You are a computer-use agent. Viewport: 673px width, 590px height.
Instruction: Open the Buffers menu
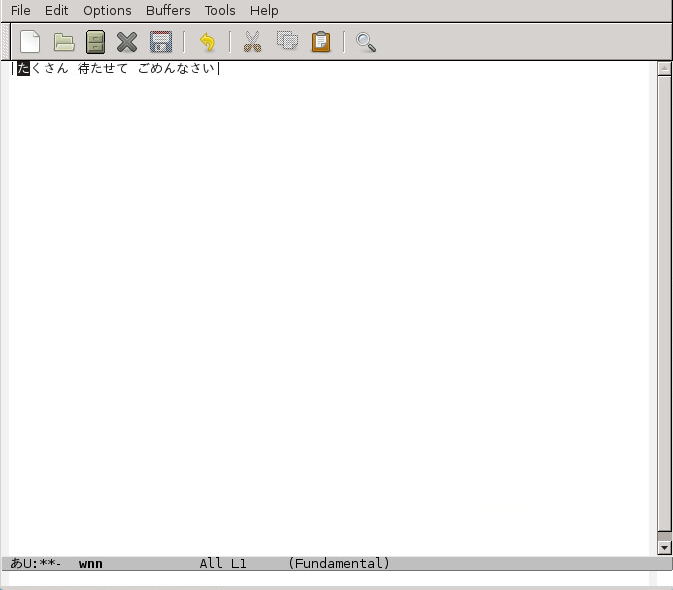[168, 10]
